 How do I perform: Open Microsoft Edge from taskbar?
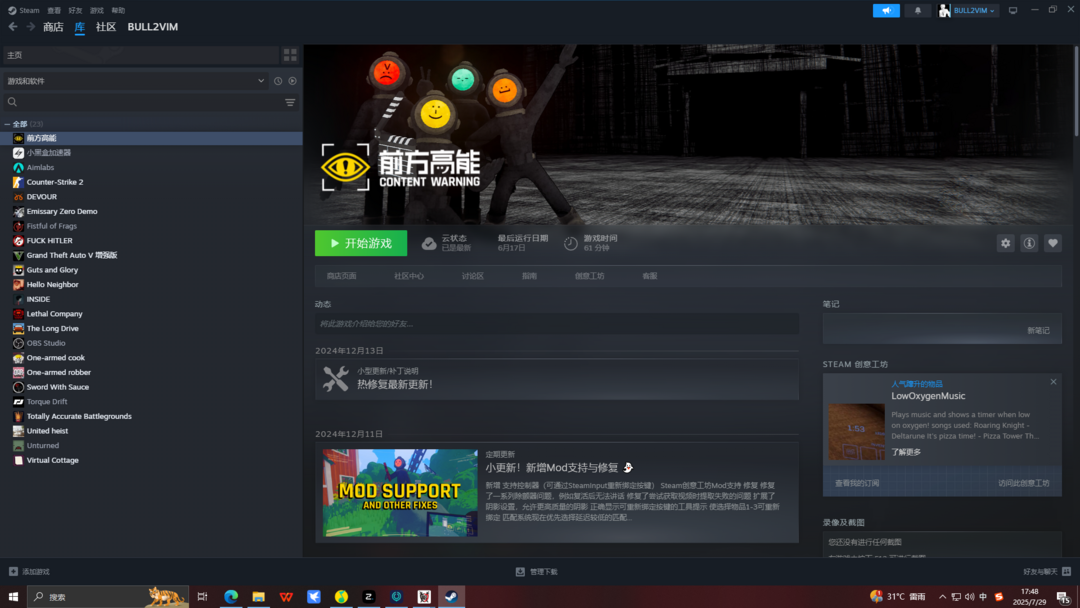(x=231, y=596)
